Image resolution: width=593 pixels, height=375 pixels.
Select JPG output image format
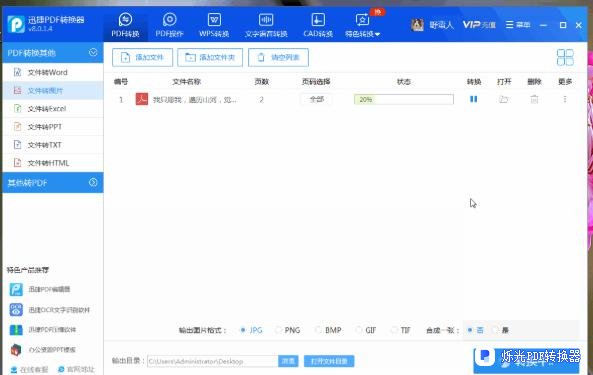point(251,330)
